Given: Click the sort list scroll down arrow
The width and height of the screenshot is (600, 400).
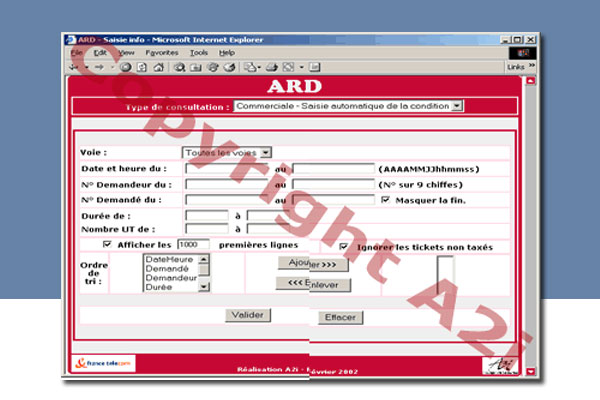Looking at the screenshot, I should coord(204,286).
